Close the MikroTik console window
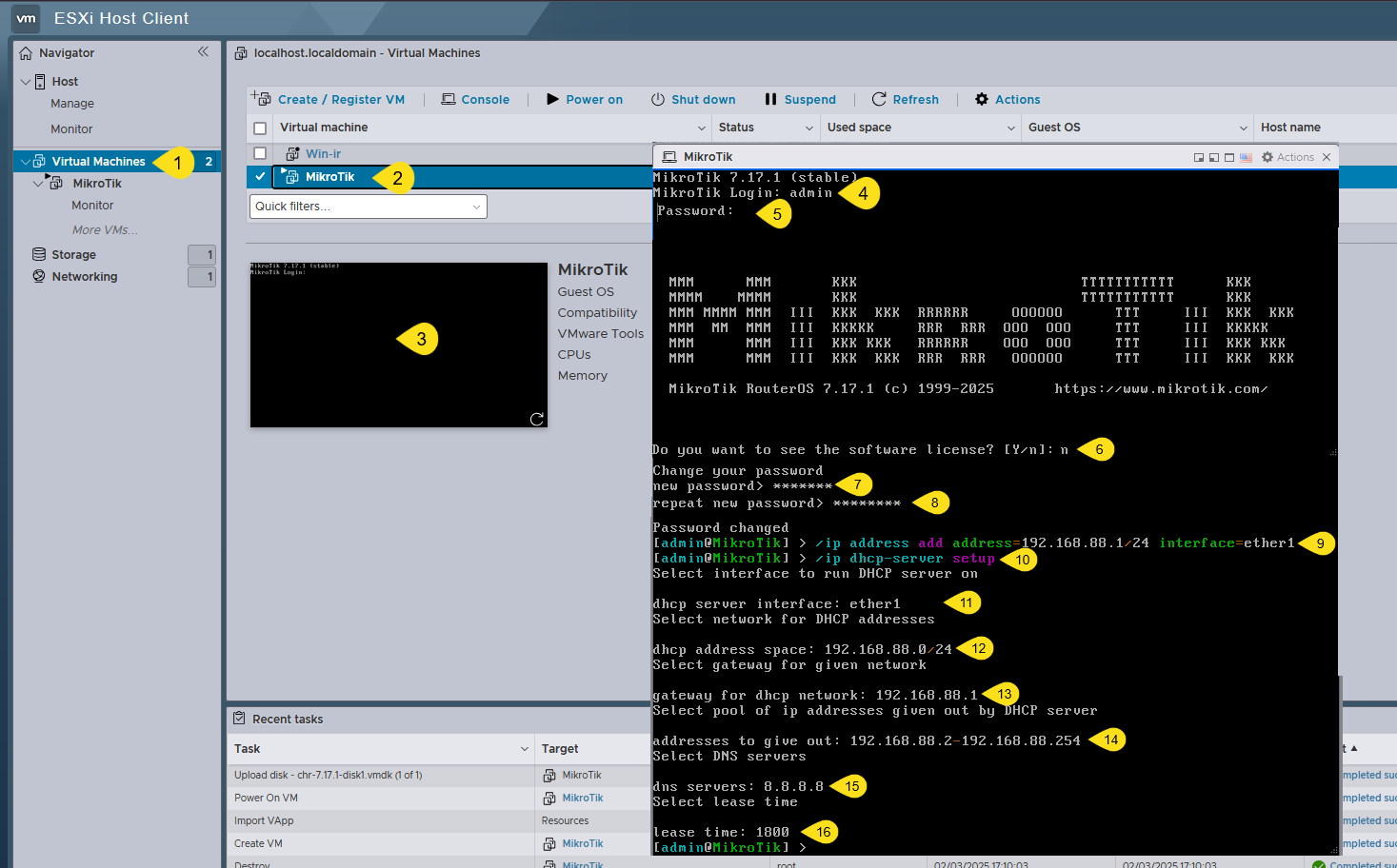This screenshot has height=868, width=1397. (1327, 157)
